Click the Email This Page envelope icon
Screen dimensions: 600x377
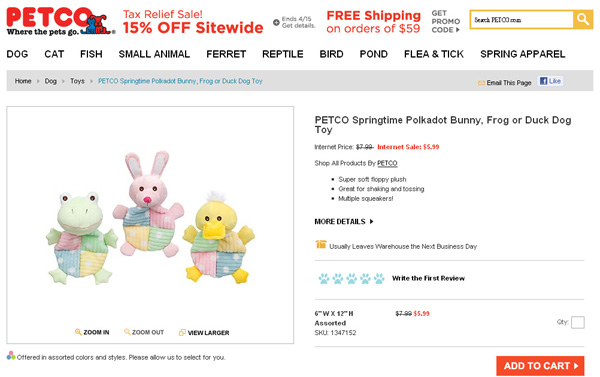pos(481,83)
